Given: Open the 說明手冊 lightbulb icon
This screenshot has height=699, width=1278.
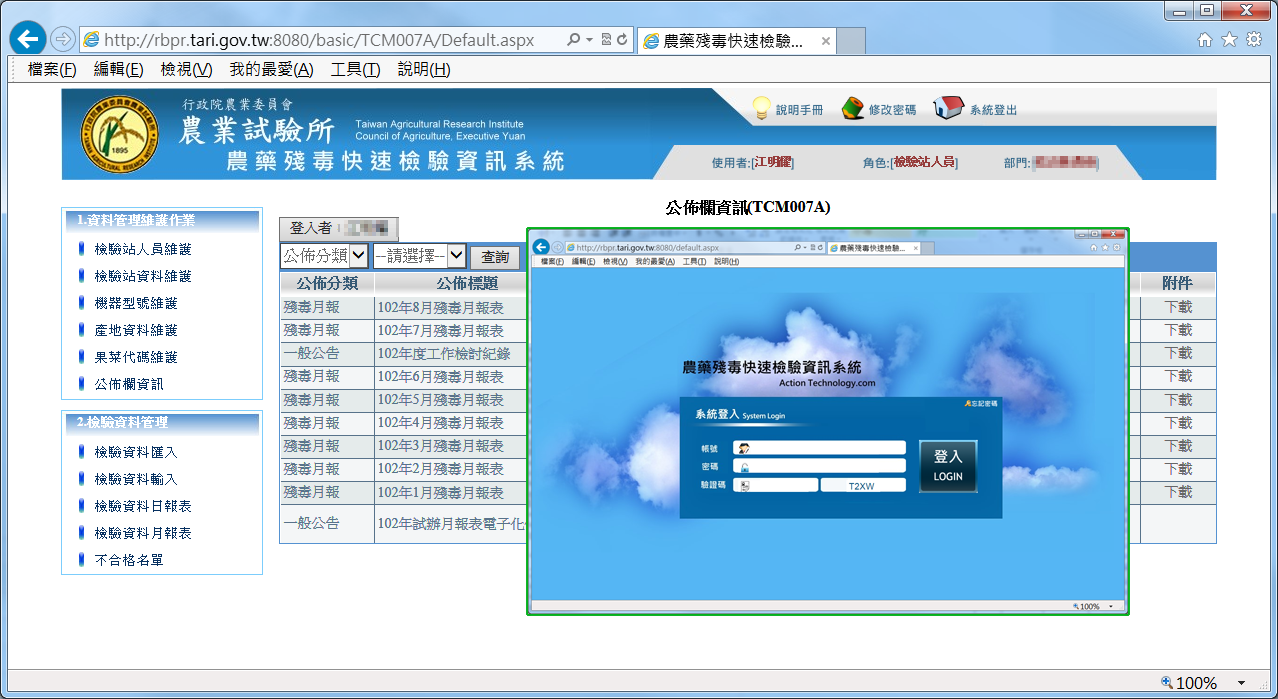Looking at the screenshot, I should coord(763,108).
